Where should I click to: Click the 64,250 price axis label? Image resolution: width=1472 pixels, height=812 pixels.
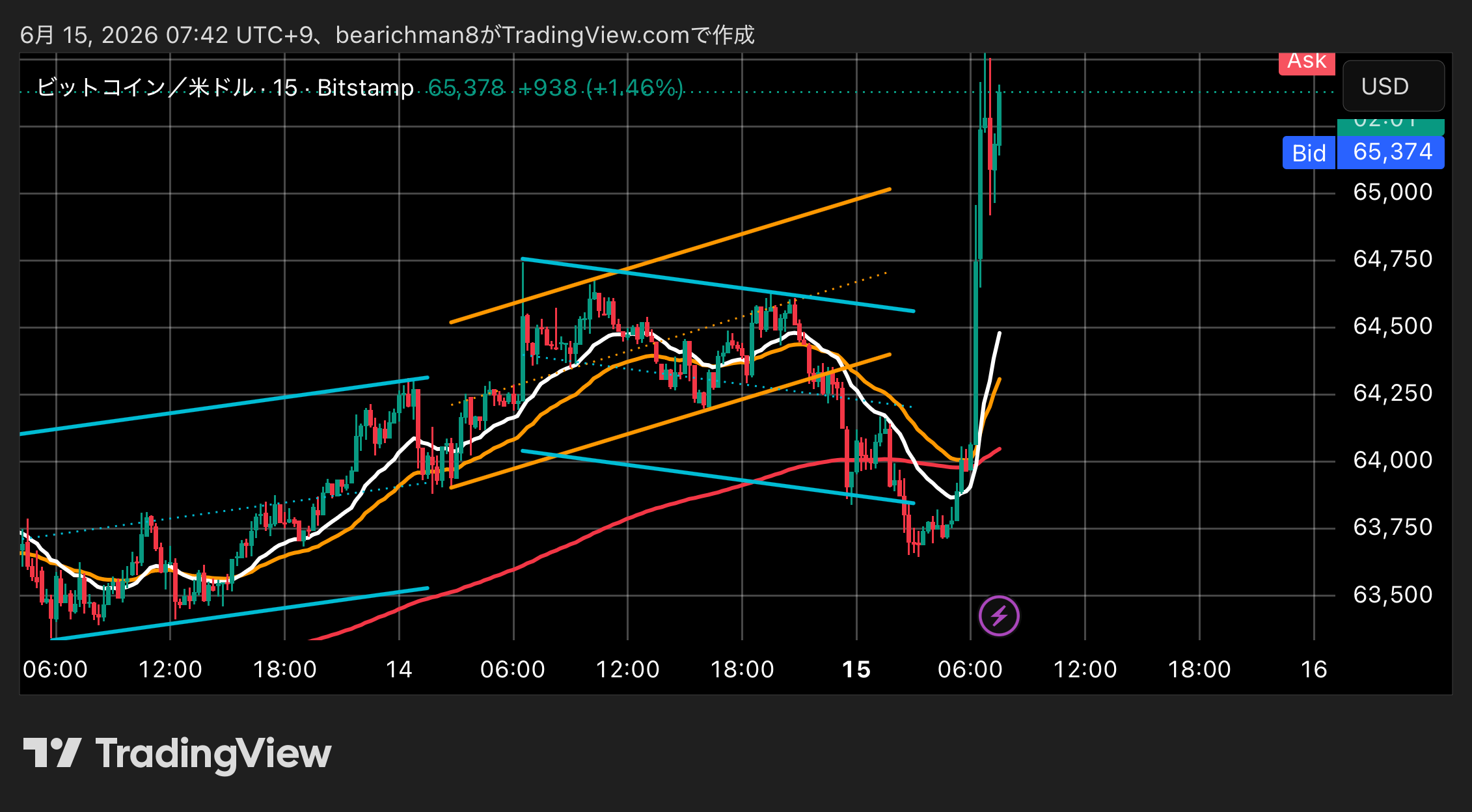click(1393, 393)
